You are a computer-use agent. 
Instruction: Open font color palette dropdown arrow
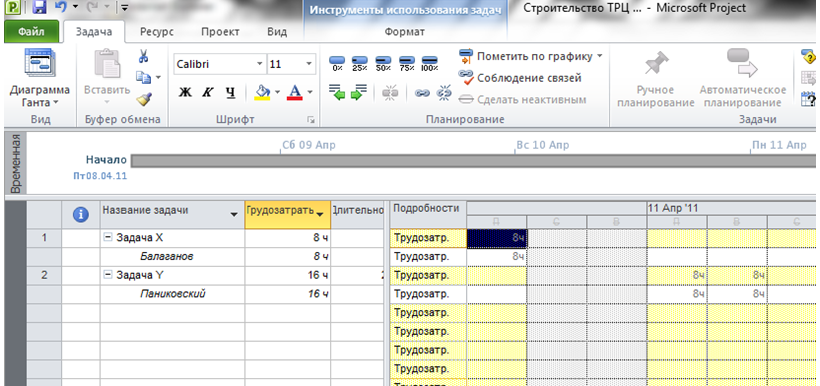click(310, 93)
